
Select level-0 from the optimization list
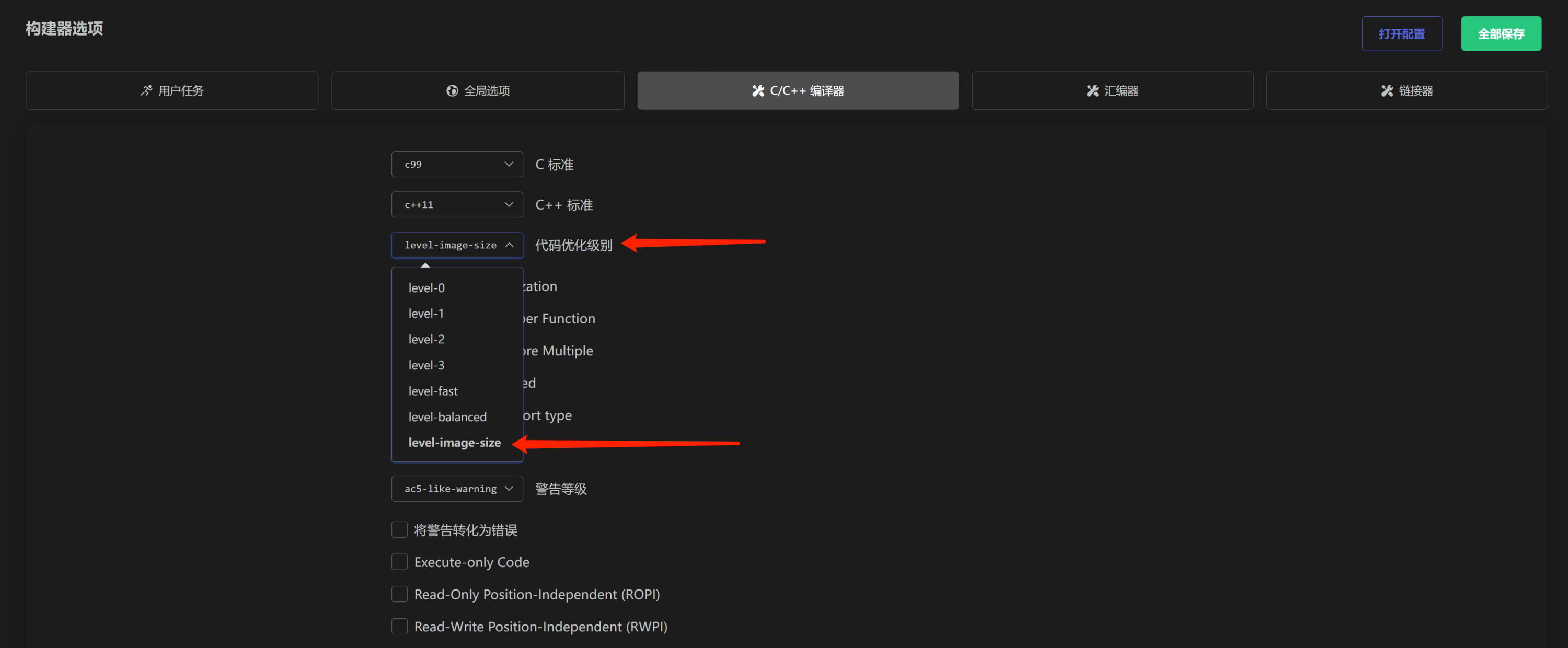pos(426,288)
